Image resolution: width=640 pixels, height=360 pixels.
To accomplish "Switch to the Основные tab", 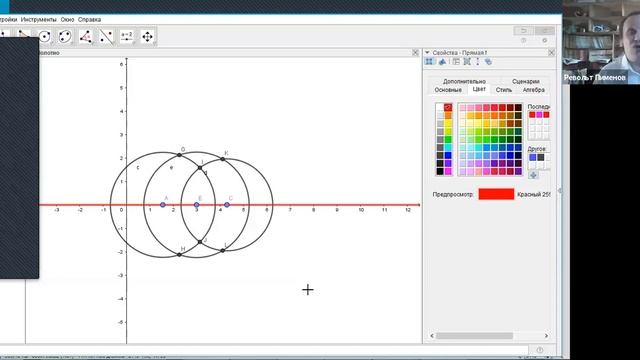I will [448, 90].
